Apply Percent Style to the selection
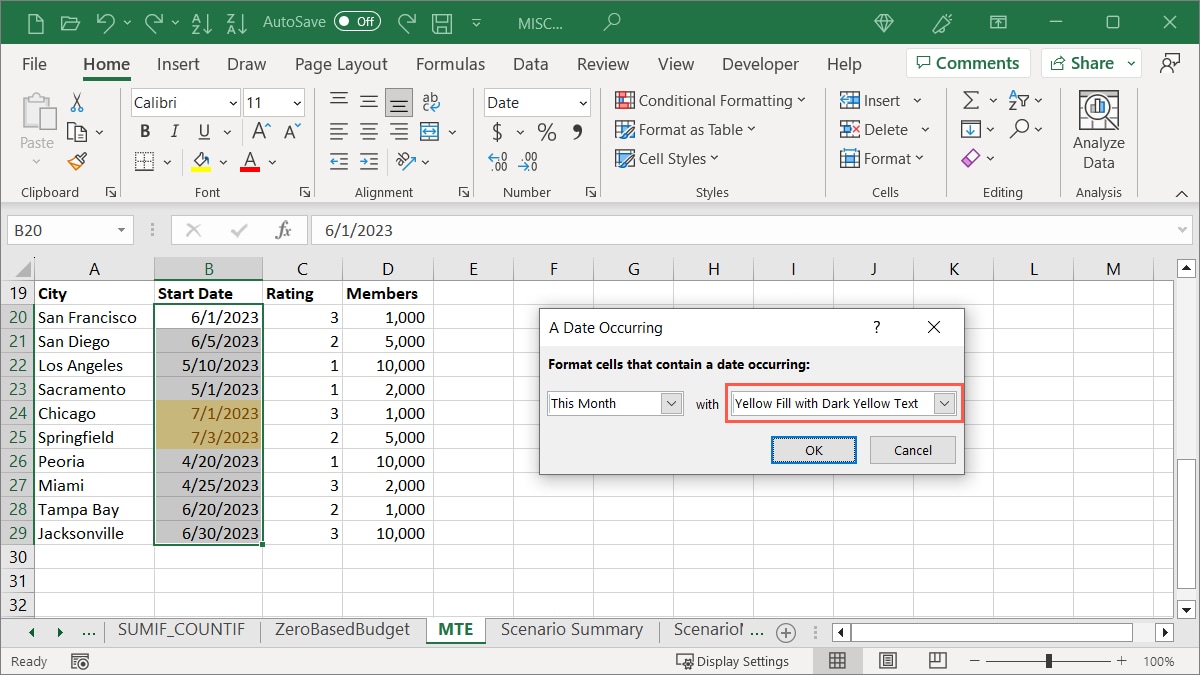1200x675 pixels. click(x=546, y=131)
